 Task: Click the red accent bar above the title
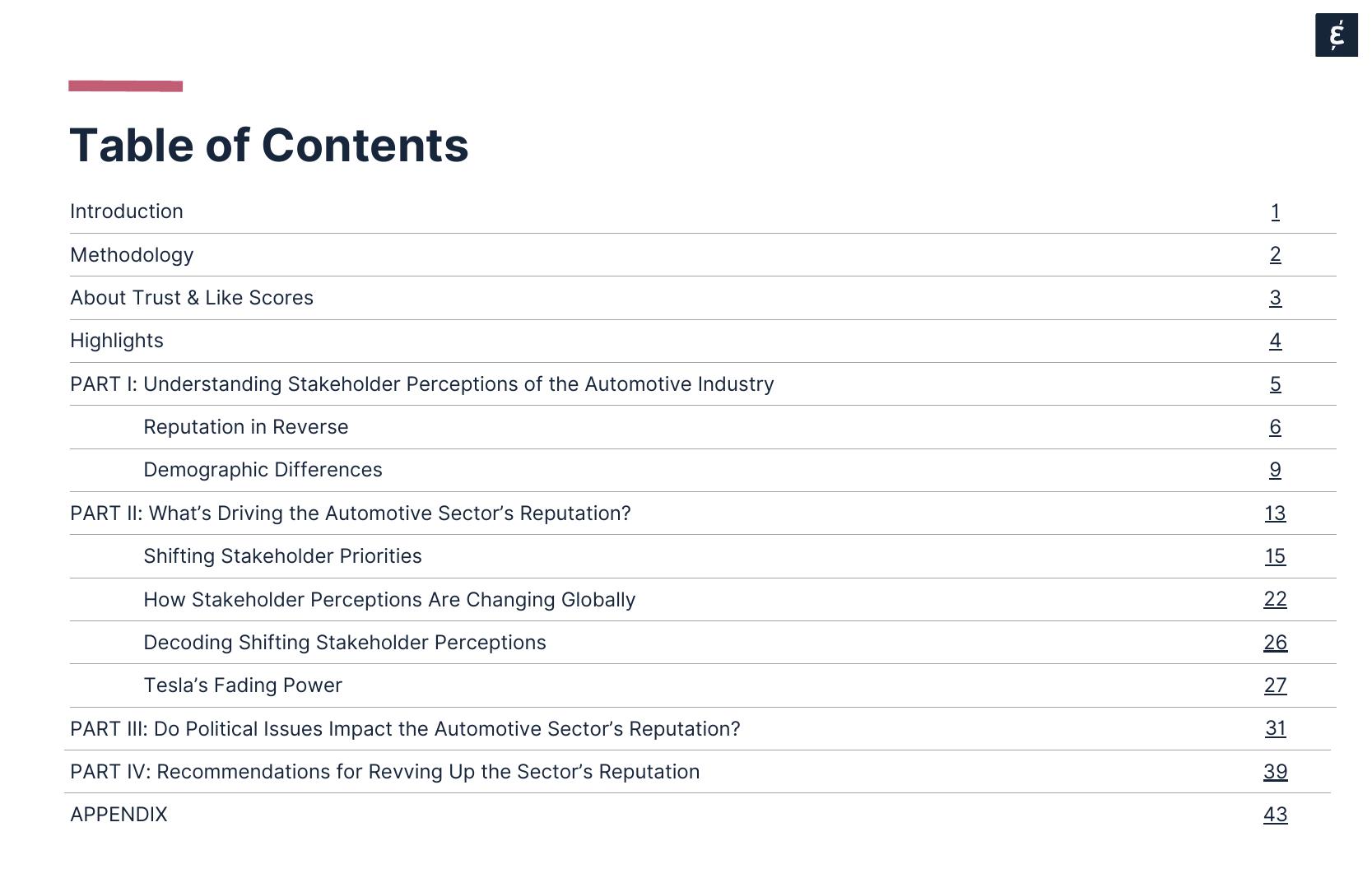[125, 86]
